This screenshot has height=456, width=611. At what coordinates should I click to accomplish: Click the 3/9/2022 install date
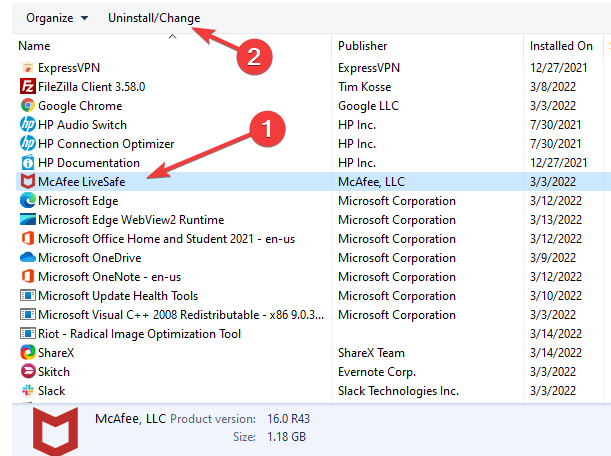click(553, 258)
